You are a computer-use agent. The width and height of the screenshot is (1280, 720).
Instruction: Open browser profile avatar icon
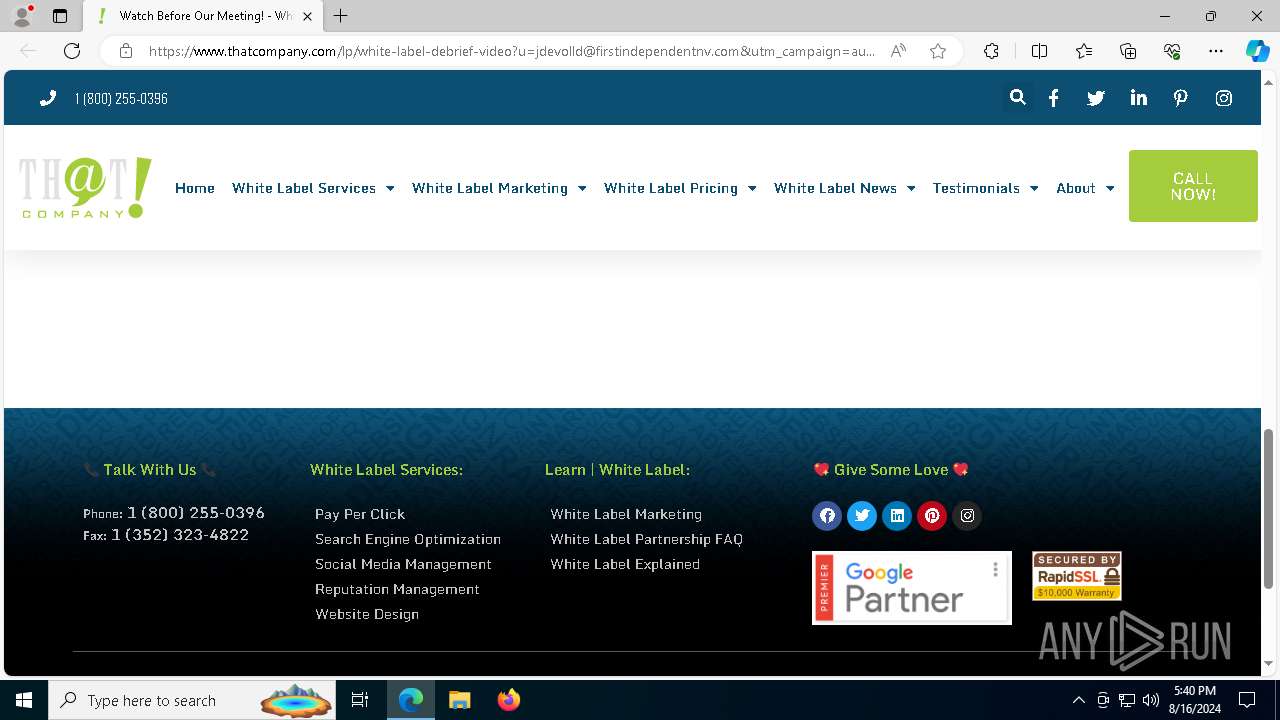click(x=21, y=16)
